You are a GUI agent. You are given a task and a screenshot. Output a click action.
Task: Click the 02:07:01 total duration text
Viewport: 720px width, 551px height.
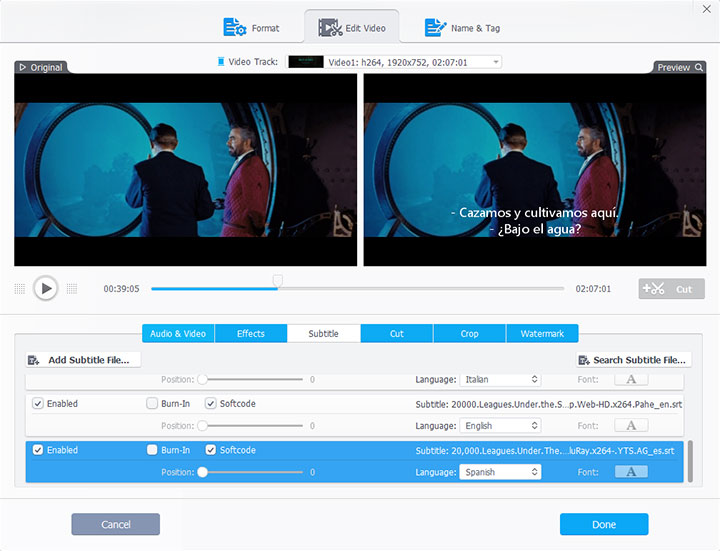[593, 289]
